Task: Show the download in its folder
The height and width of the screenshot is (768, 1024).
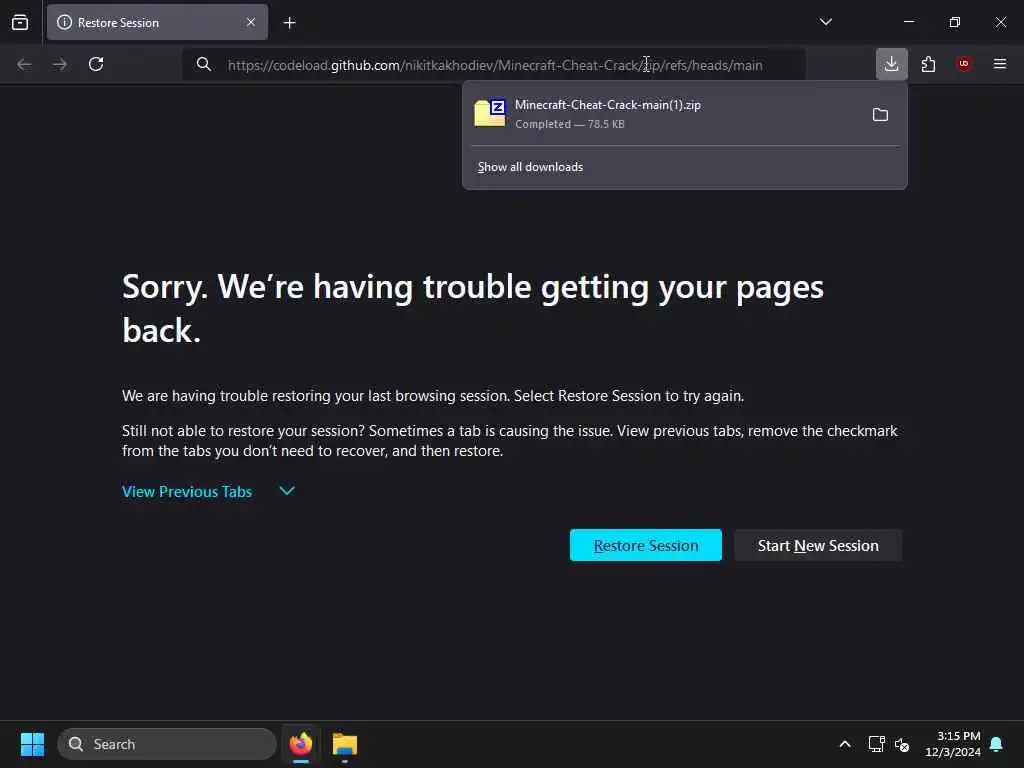Action: click(880, 115)
